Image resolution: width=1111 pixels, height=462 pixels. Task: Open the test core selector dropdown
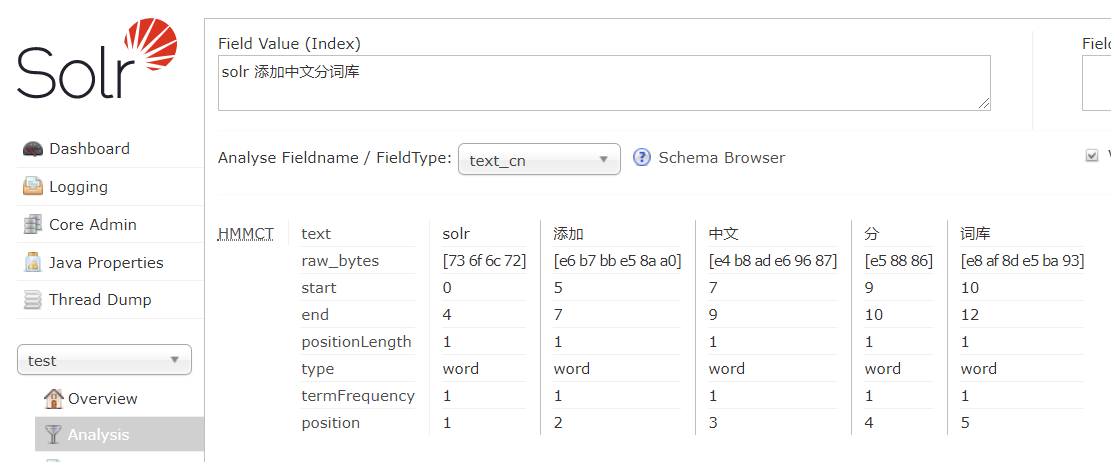(x=104, y=360)
